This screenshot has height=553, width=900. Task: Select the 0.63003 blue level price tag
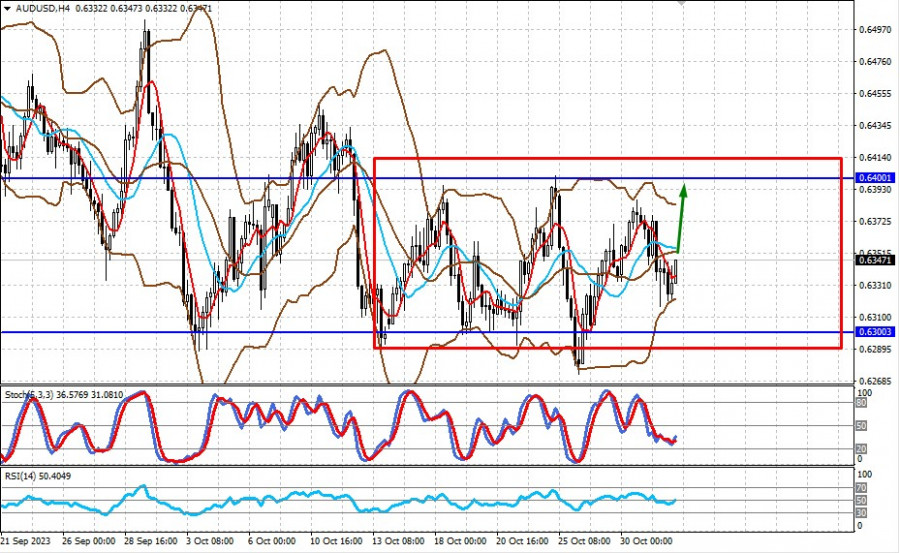[x=875, y=332]
